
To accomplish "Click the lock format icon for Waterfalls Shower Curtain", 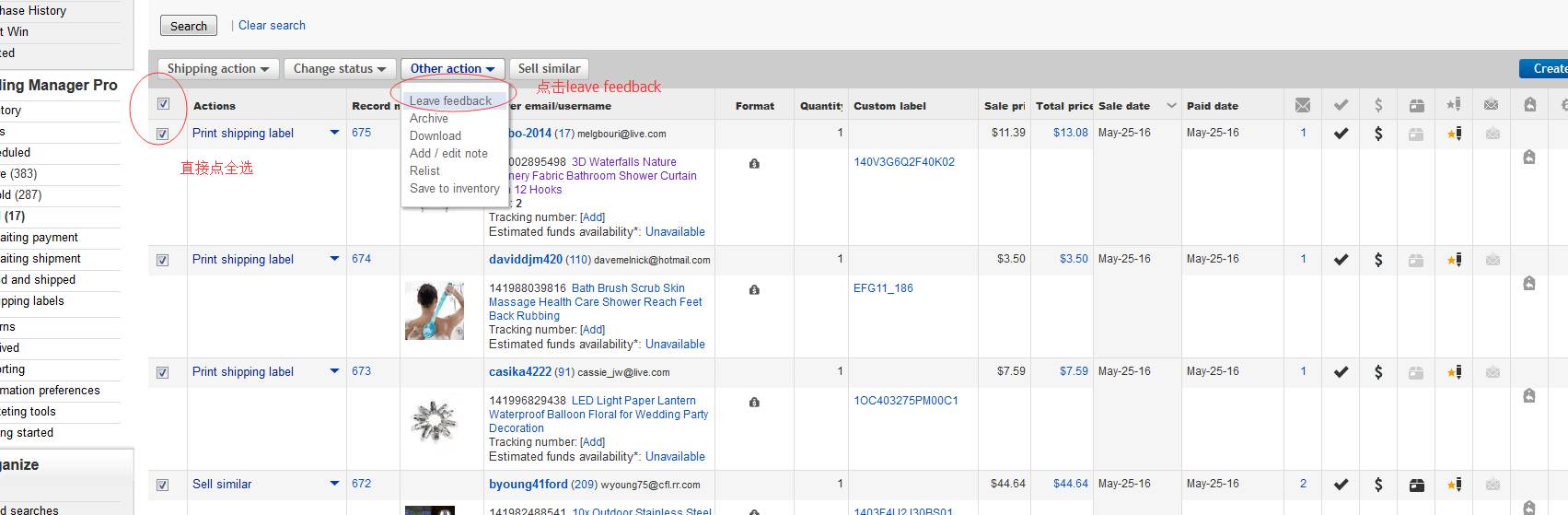I will [754, 163].
